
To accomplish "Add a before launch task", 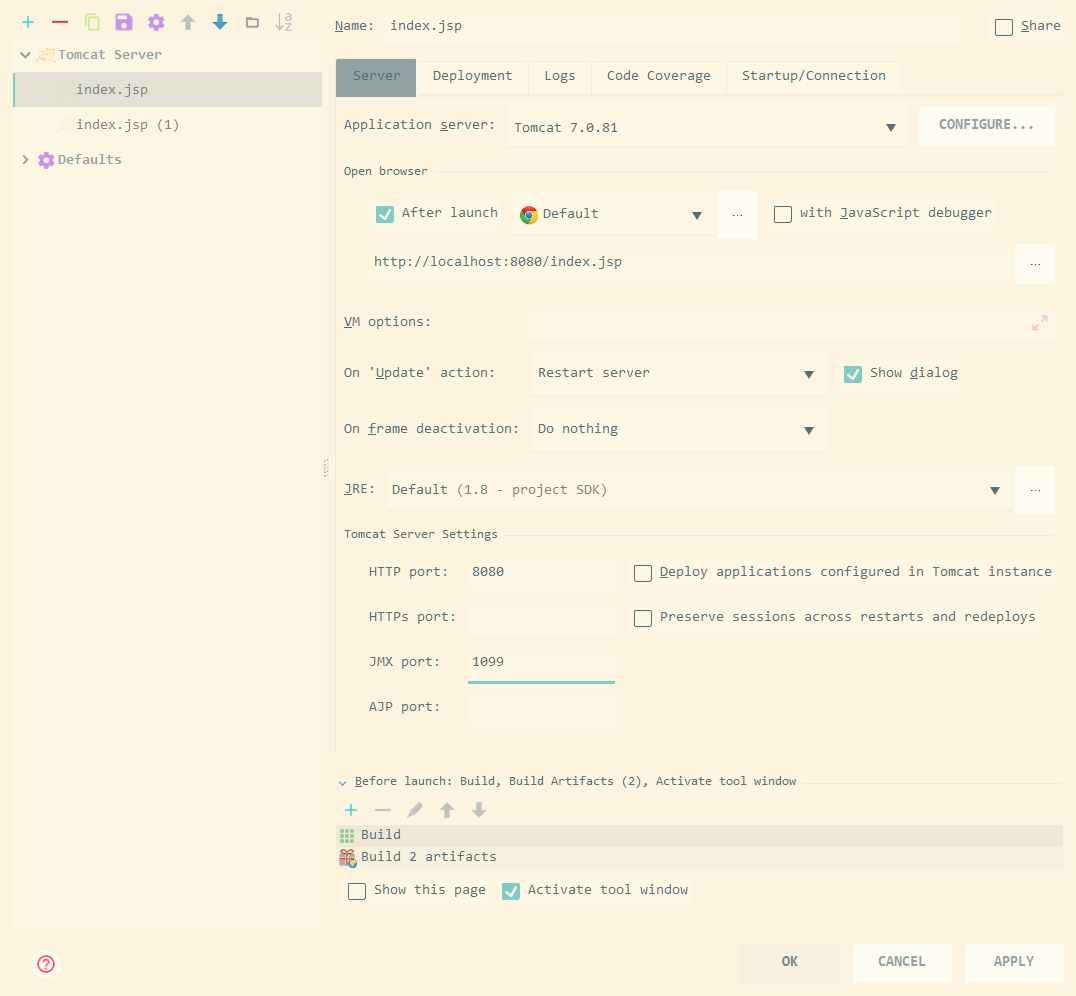I will pos(351,810).
